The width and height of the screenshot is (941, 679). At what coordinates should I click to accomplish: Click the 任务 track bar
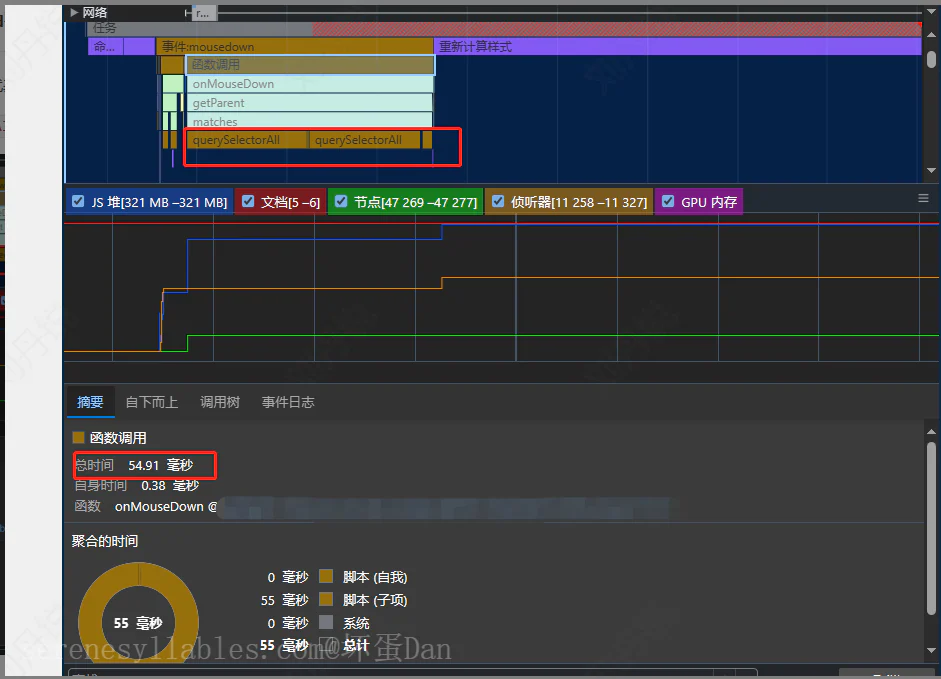tap(504, 28)
